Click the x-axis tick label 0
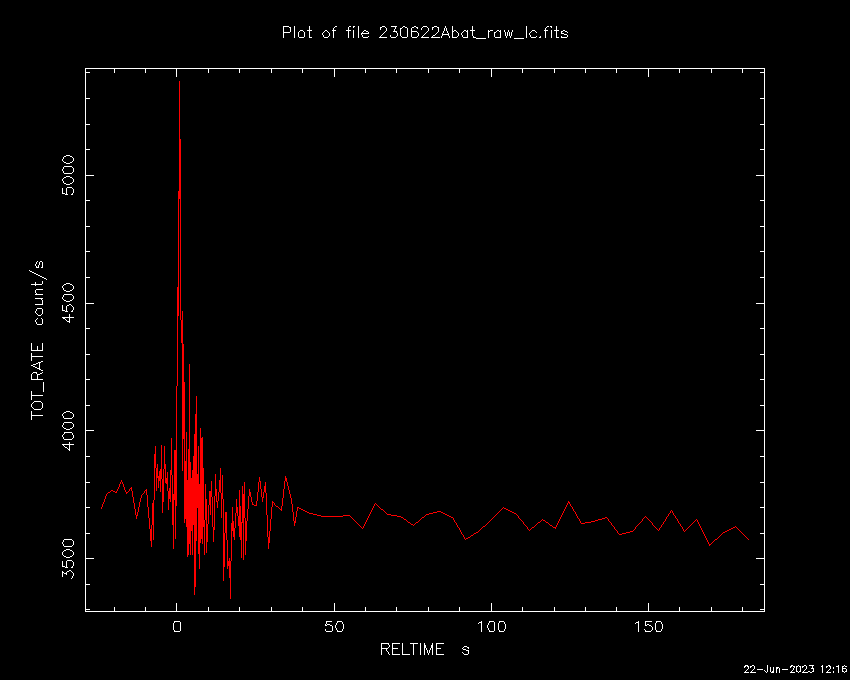Image resolution: width=850 pixels, height=680 pixels. point(177,627)
